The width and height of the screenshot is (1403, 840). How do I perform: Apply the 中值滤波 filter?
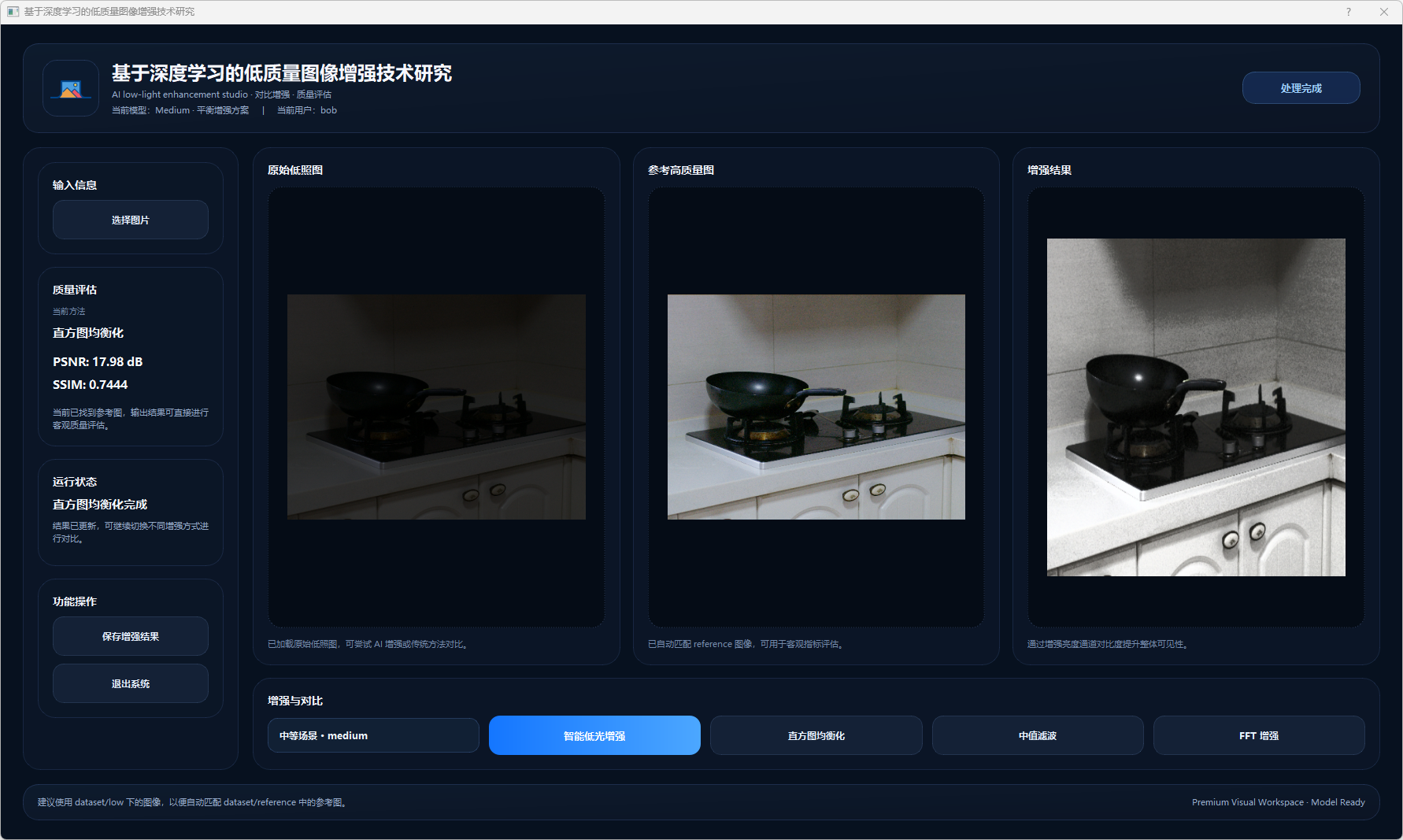[x=1037, y=736]
